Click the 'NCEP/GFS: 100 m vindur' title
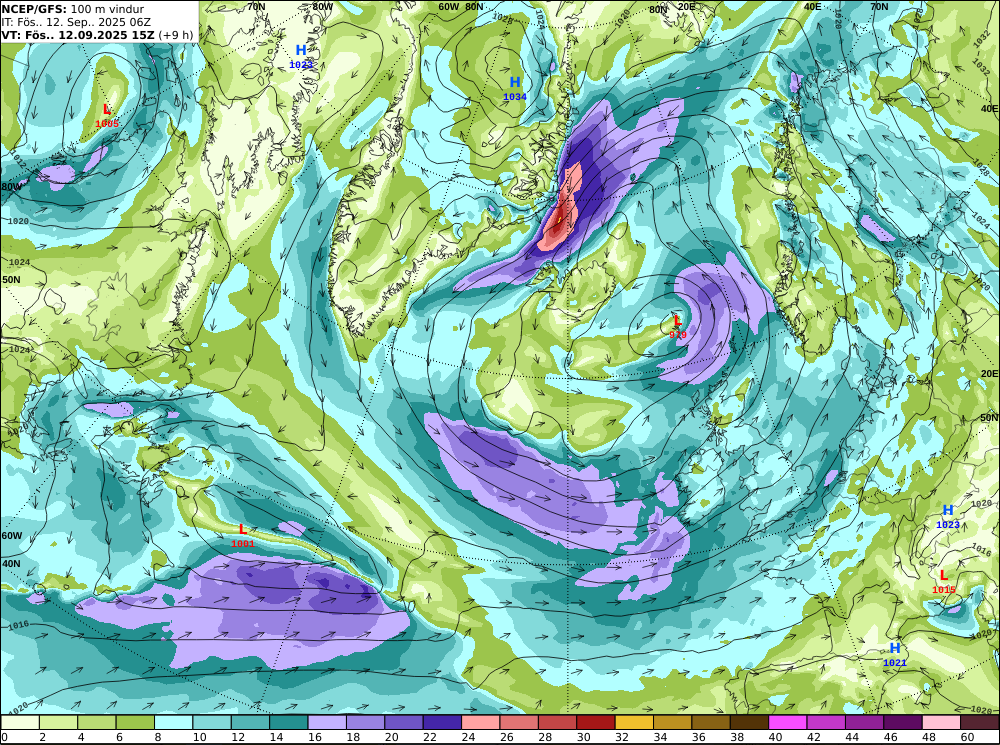This screenshot has height=745, width=1000. (x=73, y=10)
